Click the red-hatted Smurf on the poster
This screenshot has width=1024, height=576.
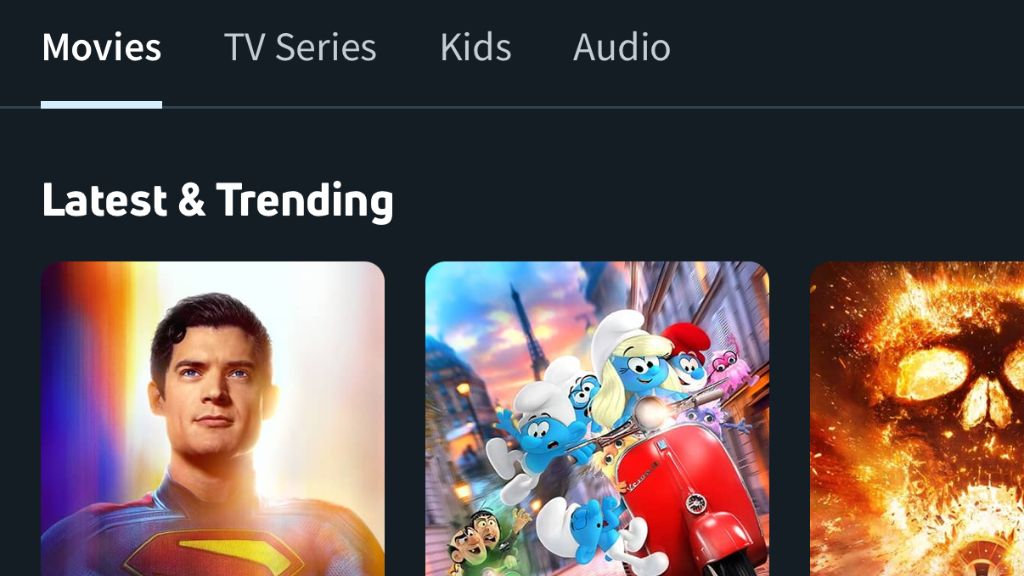pos(686,355)
